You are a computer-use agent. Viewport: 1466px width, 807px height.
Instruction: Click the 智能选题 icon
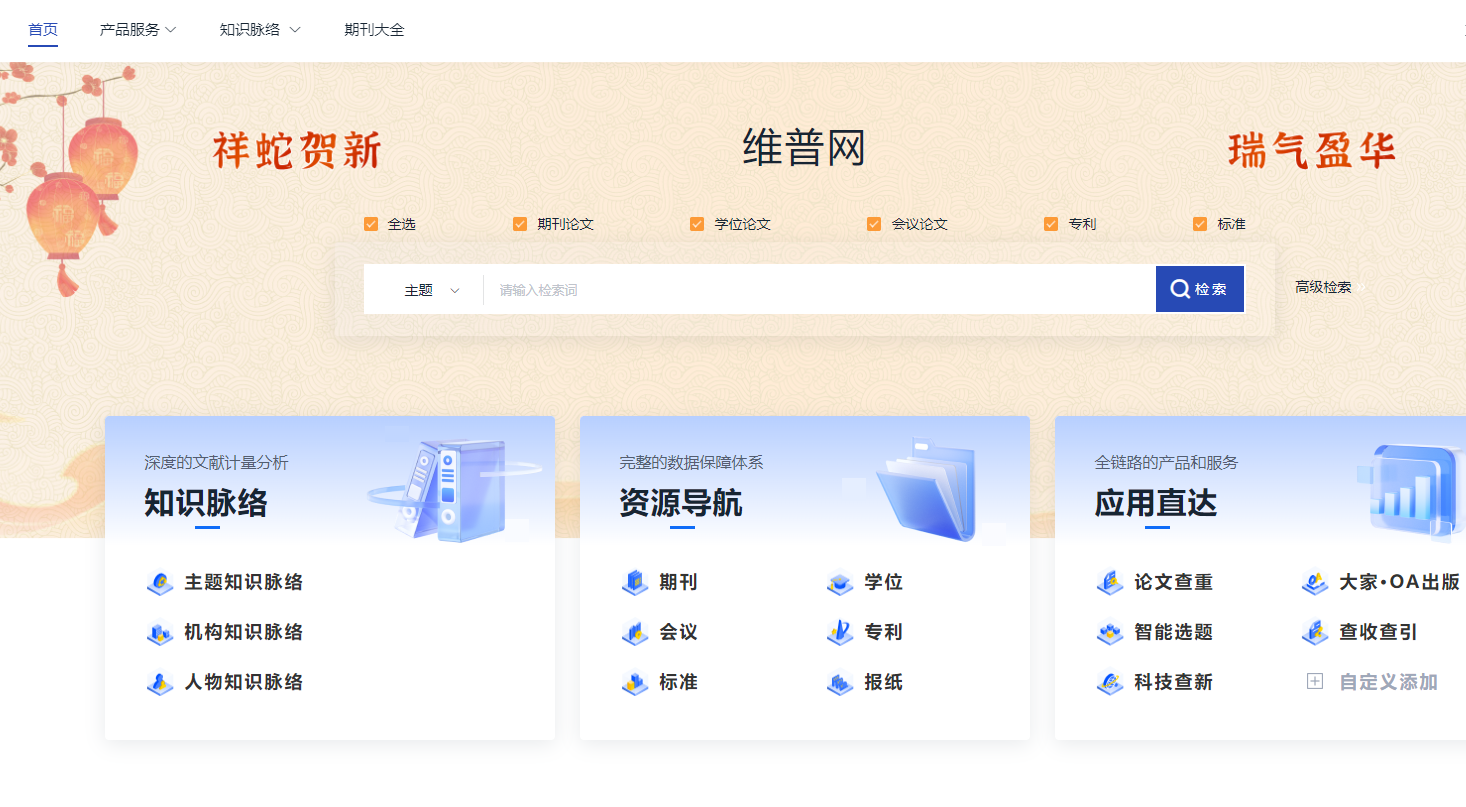click(x=1110, y=633)
